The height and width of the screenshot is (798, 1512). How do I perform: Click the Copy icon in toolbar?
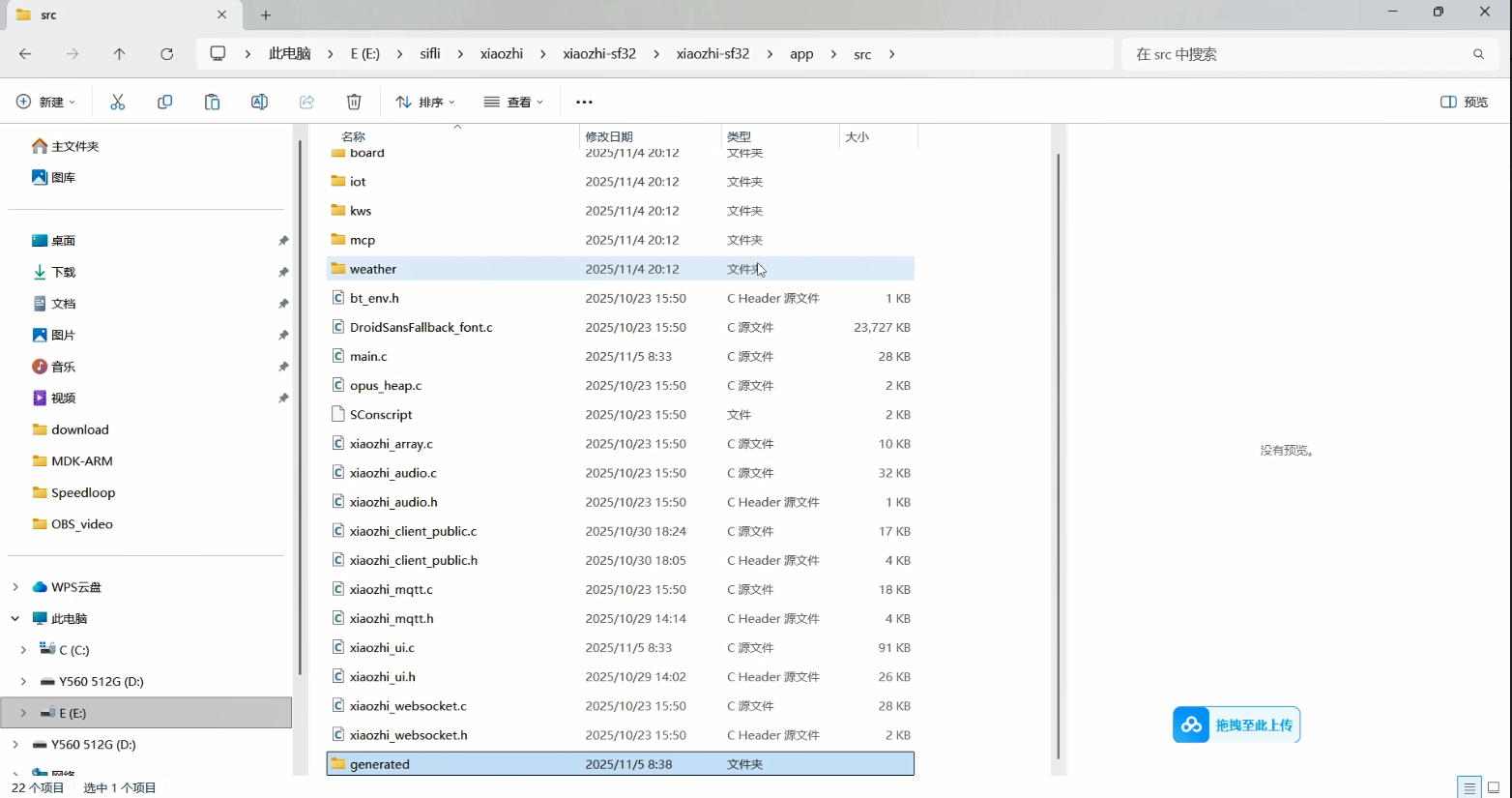[x=165, y=102]
